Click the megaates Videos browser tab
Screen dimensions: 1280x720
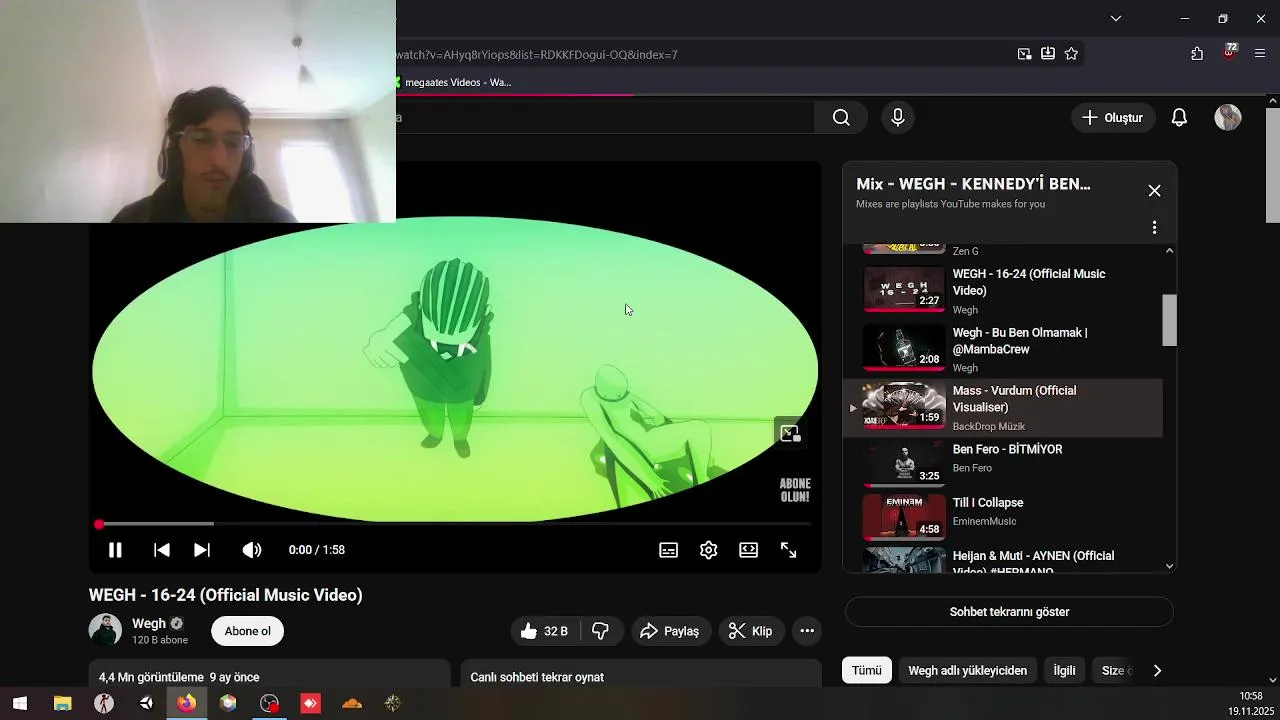pos(454,82)
